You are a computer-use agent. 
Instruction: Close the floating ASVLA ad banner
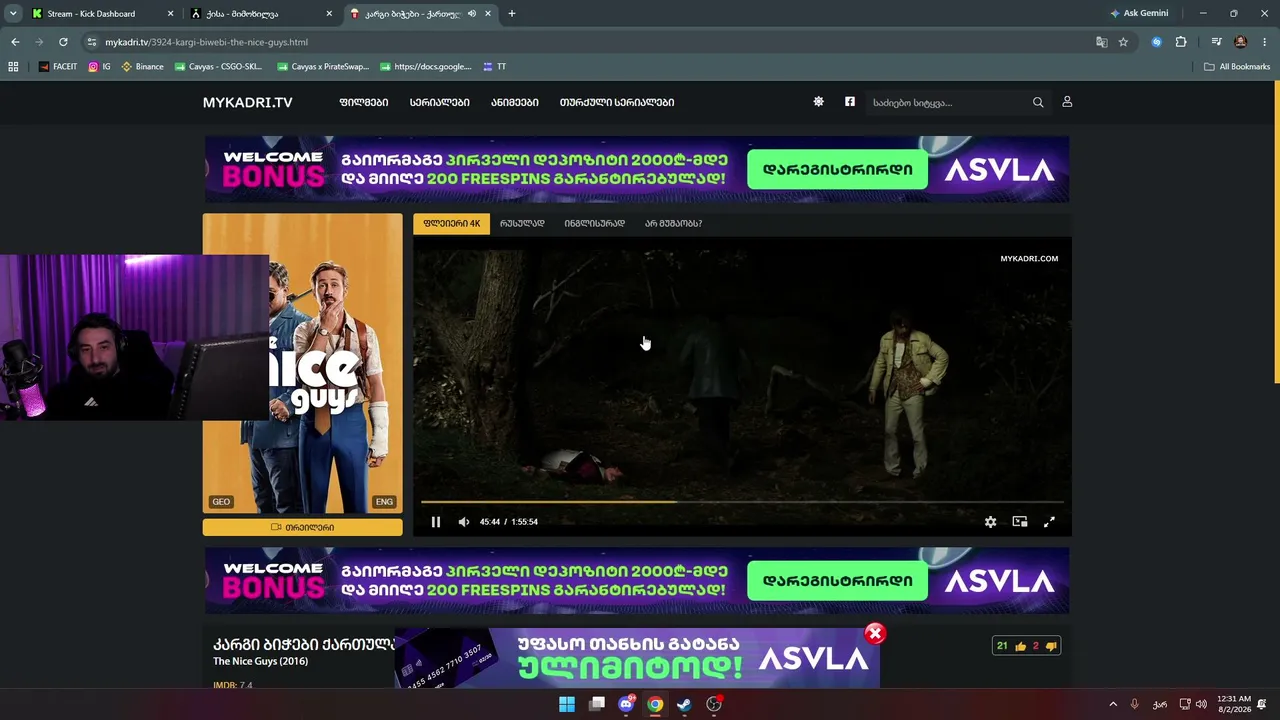[x=875, y=633]
